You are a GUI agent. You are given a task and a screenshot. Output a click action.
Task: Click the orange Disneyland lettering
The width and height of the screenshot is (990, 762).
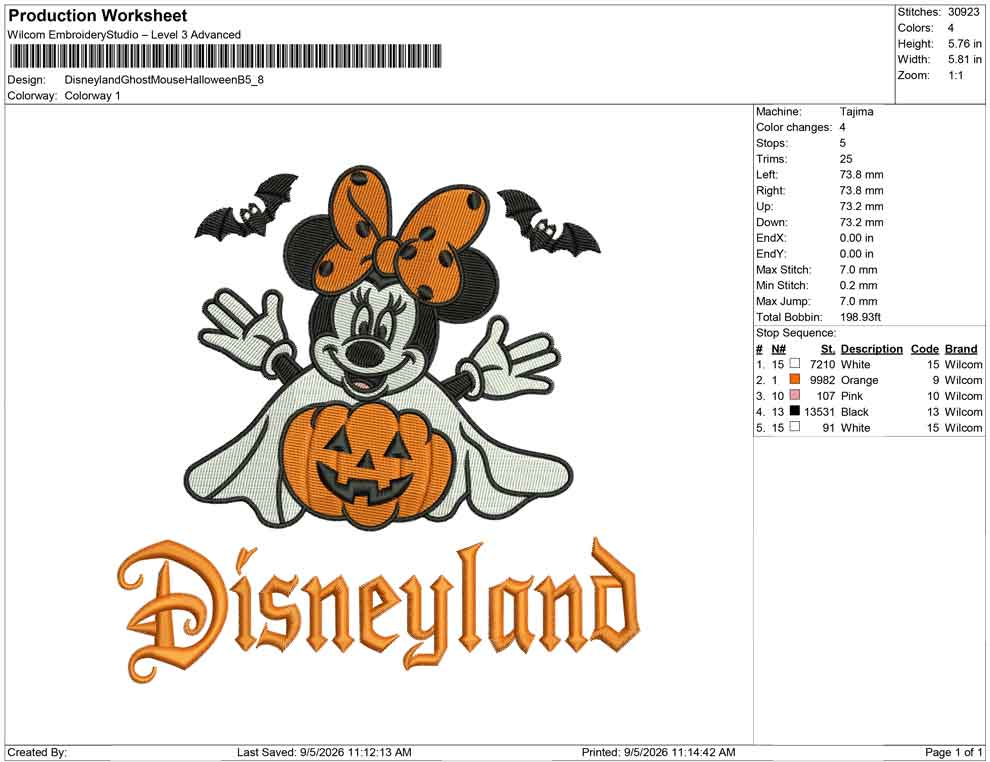[378, 612]
